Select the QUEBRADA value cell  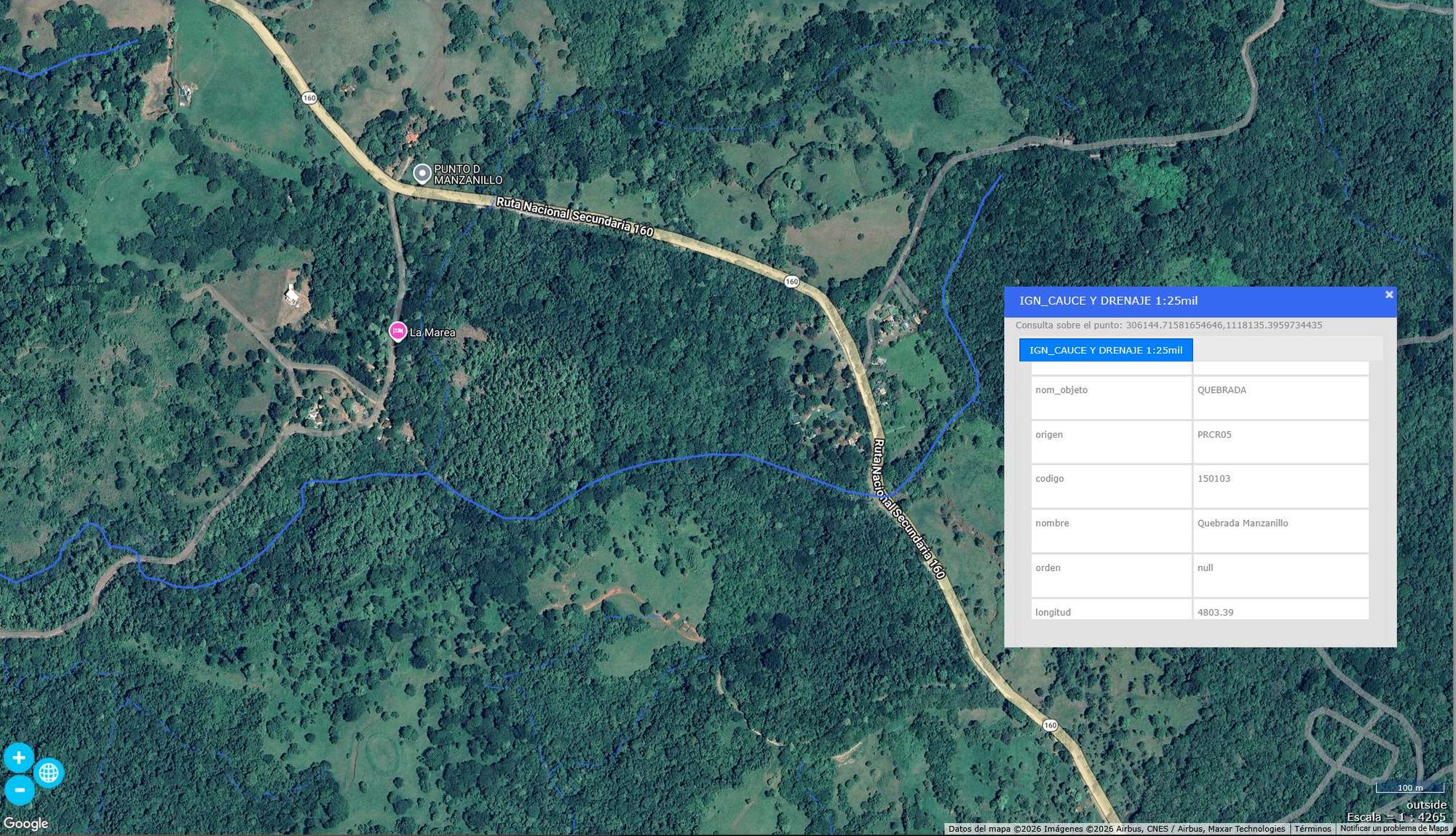(1281, 397)
